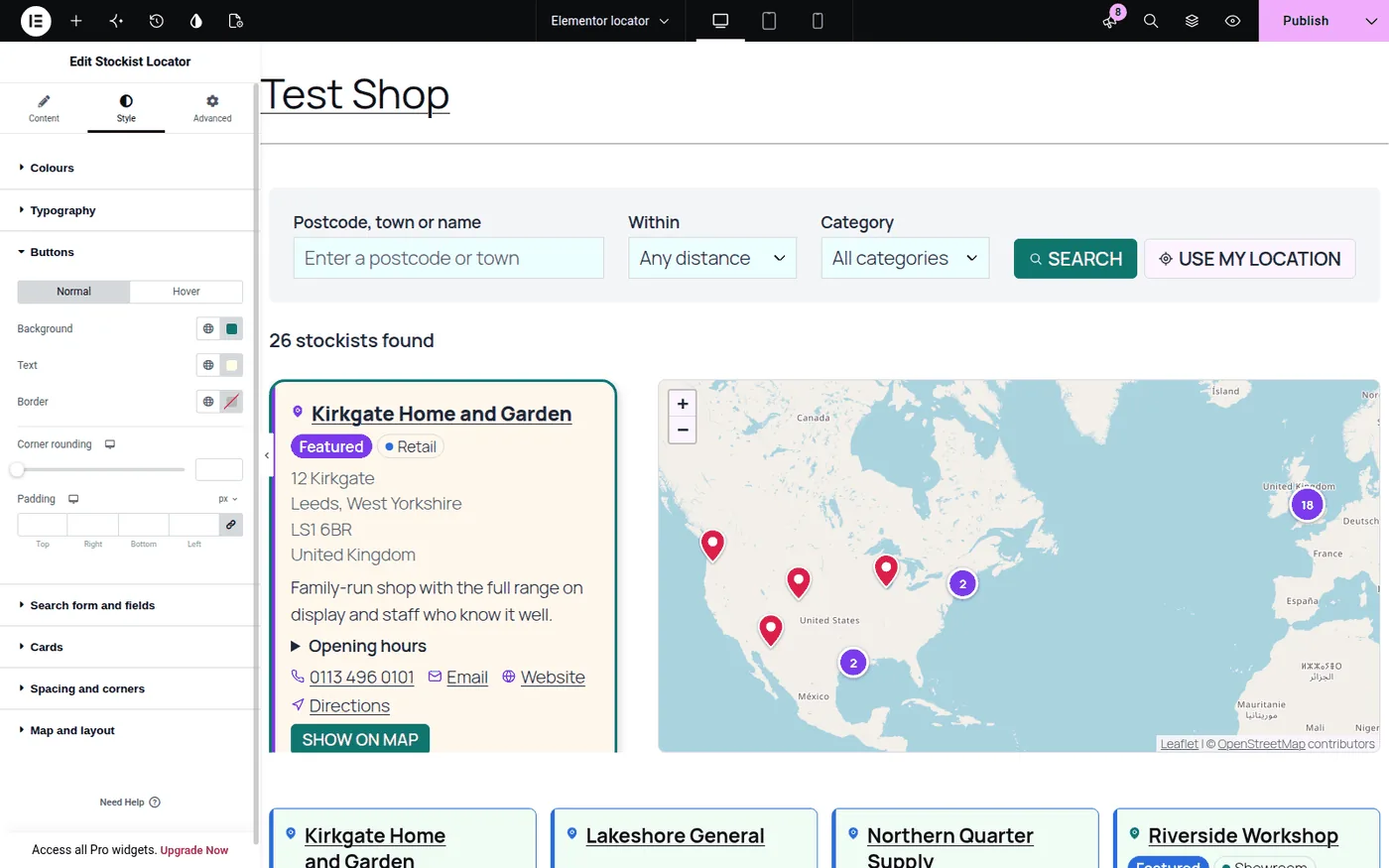Viewport: 1389px width, 868px height.
Task: Open responsive device icon for Corner rounding
Action: coord(110,444)
